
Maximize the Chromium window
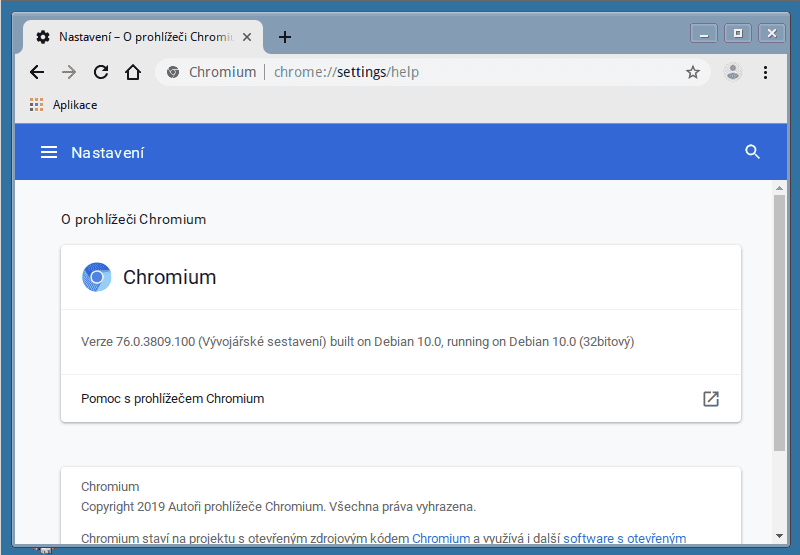click(x=738, y=34)
